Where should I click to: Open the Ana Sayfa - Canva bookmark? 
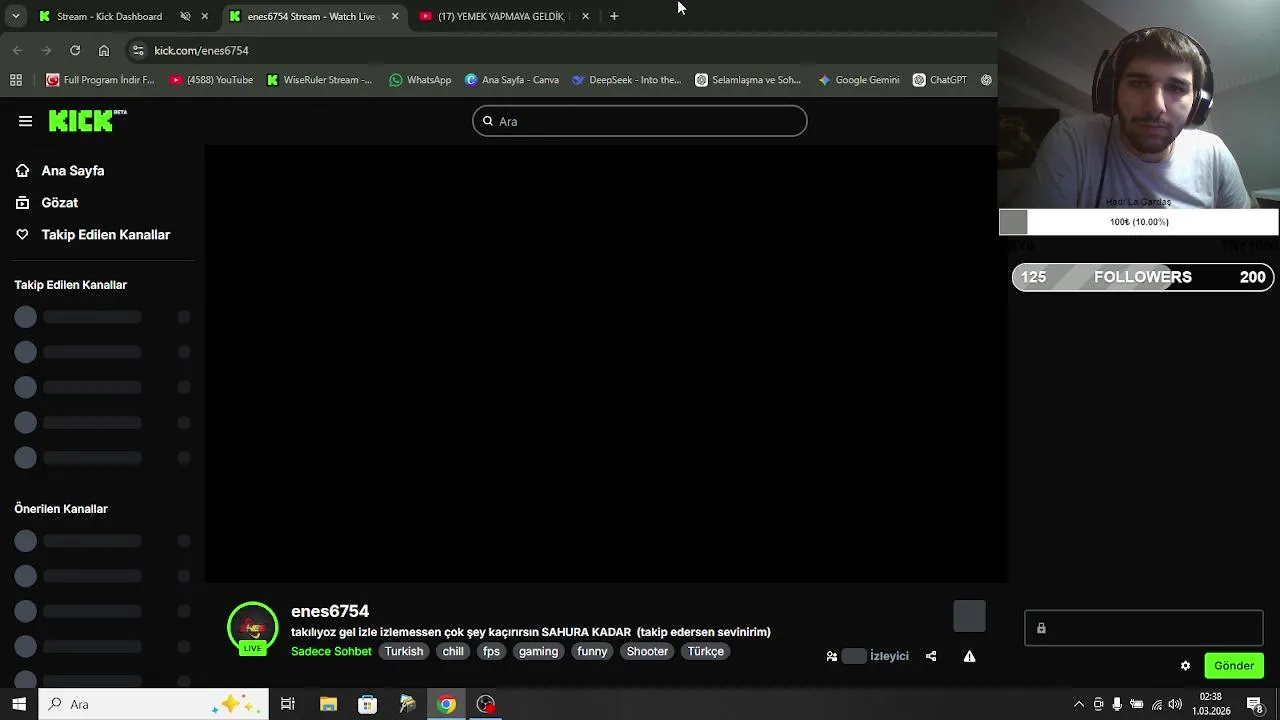pos(512,80)
